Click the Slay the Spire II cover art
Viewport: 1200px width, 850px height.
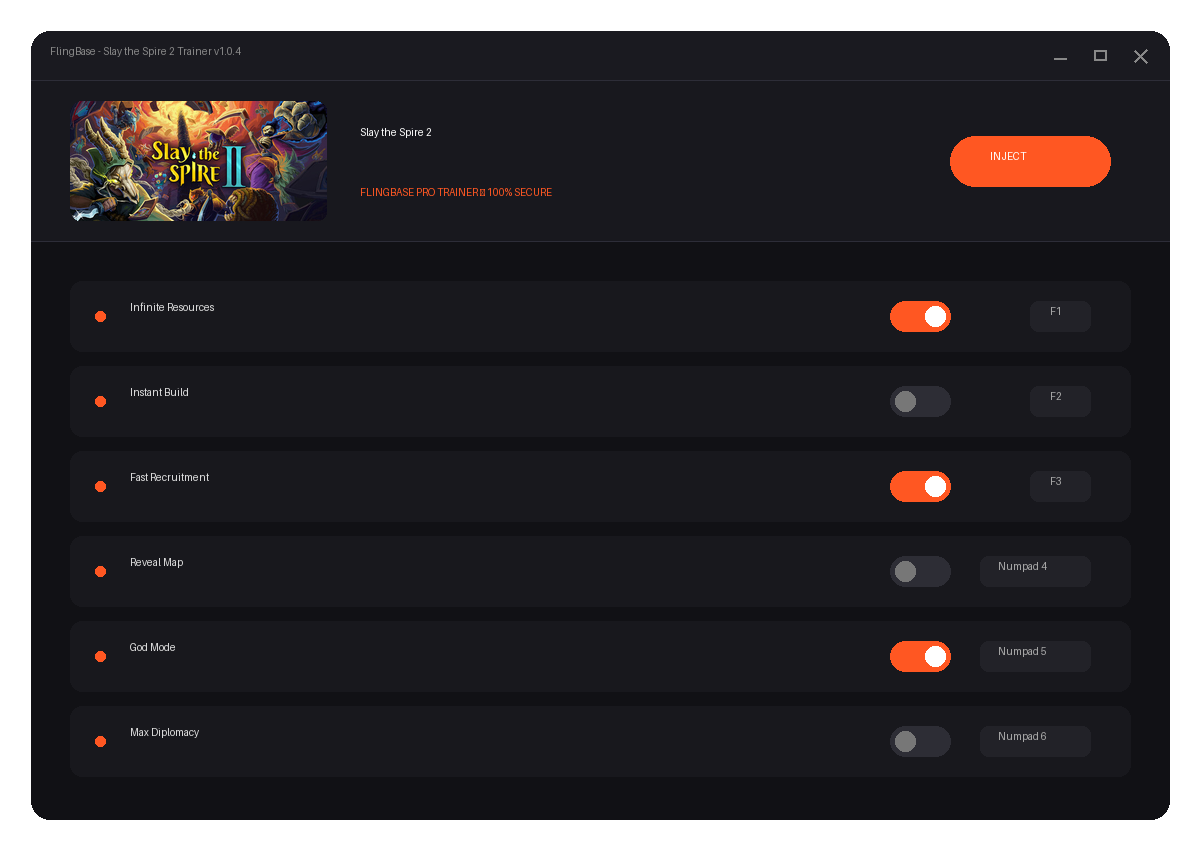[199, 161]
